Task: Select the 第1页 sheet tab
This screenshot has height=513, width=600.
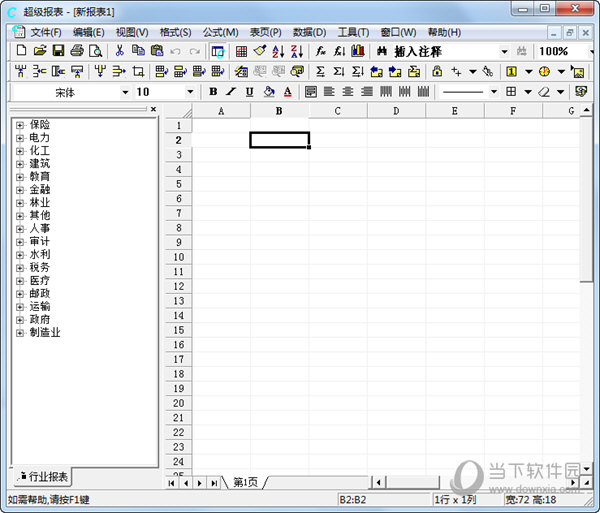Action: (x=245, y=482)
